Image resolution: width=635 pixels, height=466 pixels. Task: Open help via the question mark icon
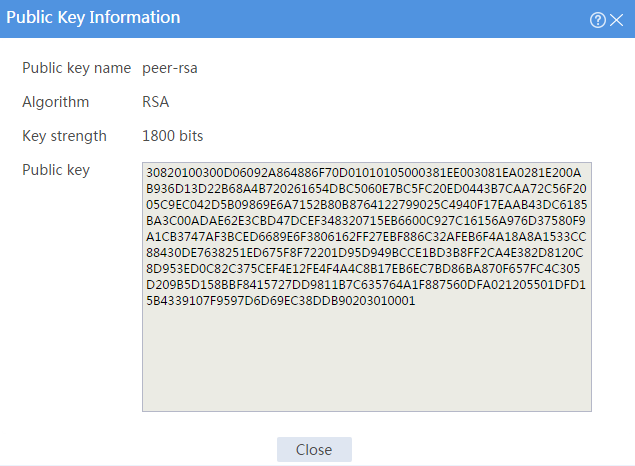tap(597, 20)
